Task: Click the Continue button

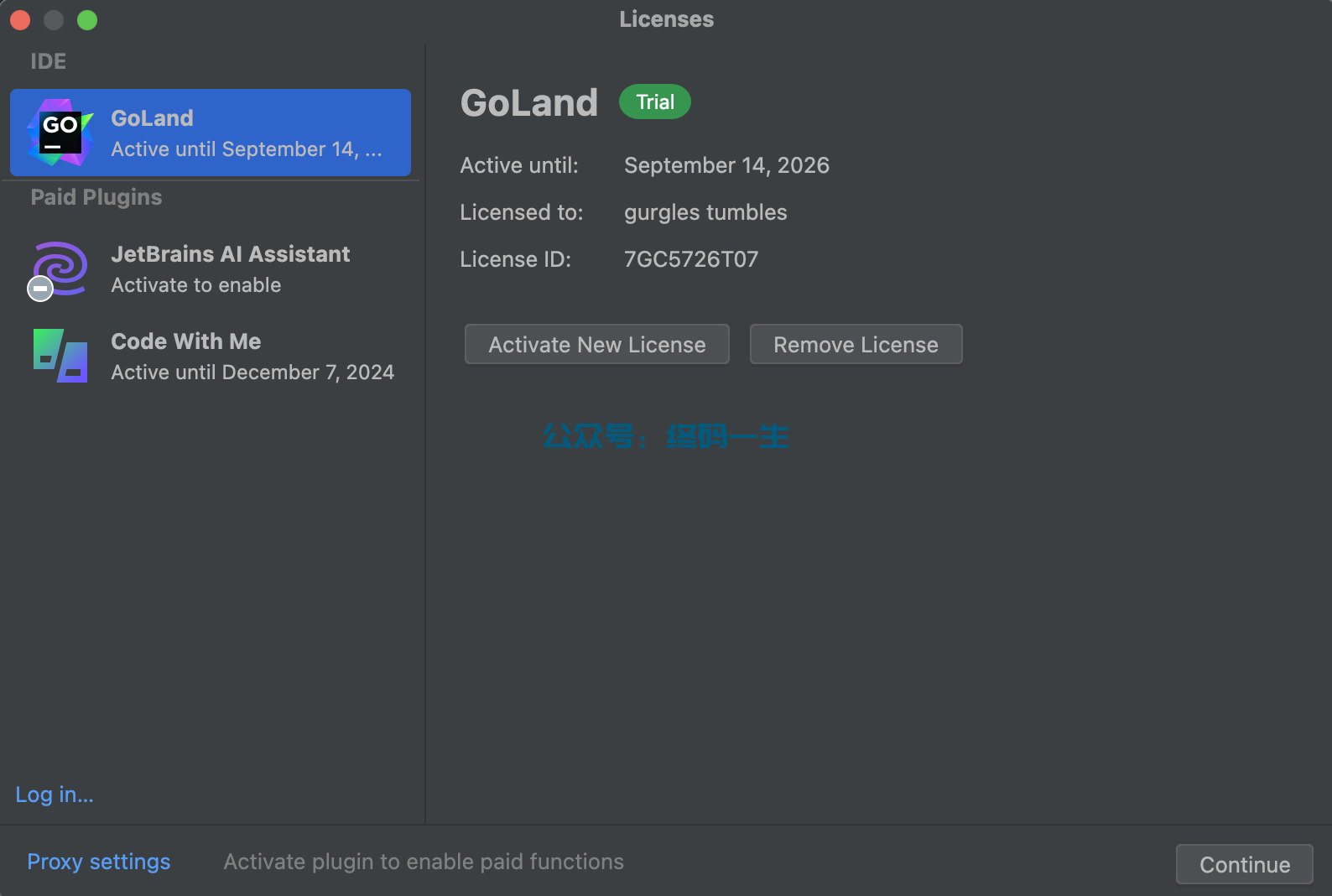Action: coord(1245,864)
